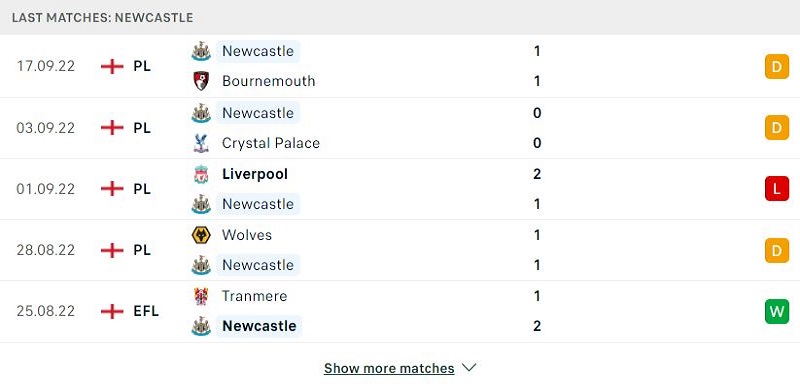Click the Liverpool club crest icon

click(201, 174)
